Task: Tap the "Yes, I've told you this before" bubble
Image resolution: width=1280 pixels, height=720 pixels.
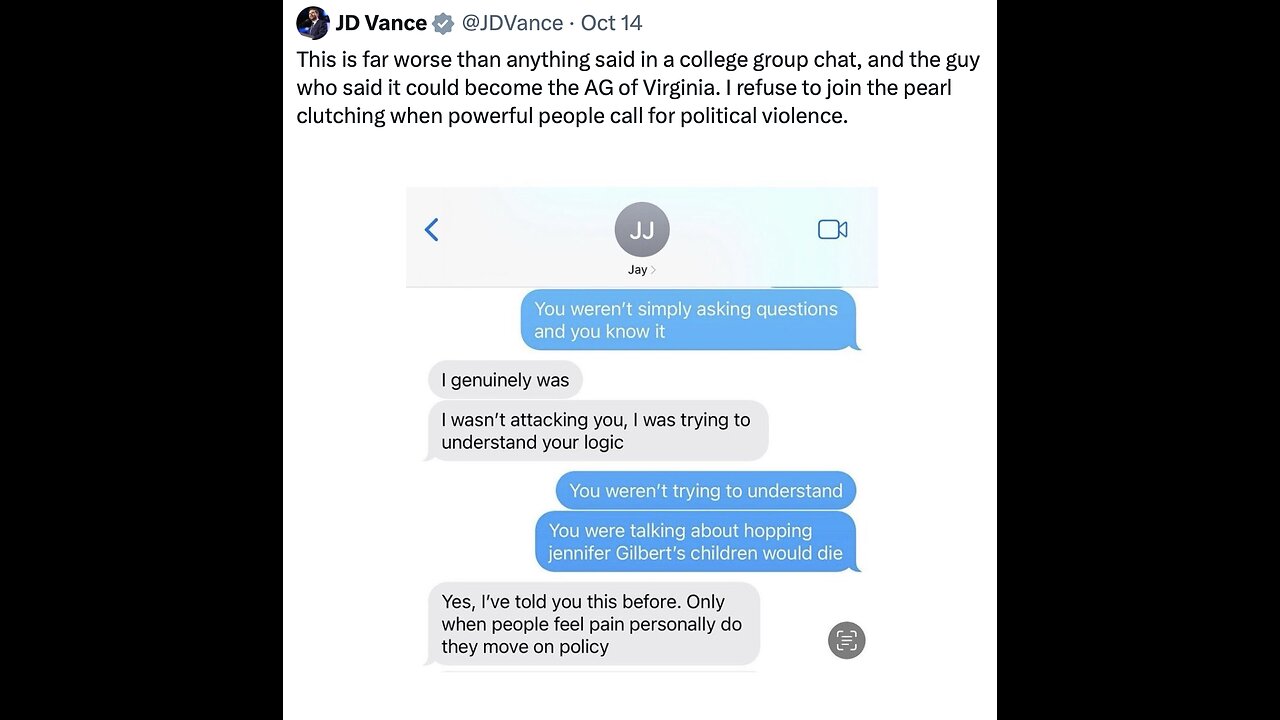Action: click(592, 624)
